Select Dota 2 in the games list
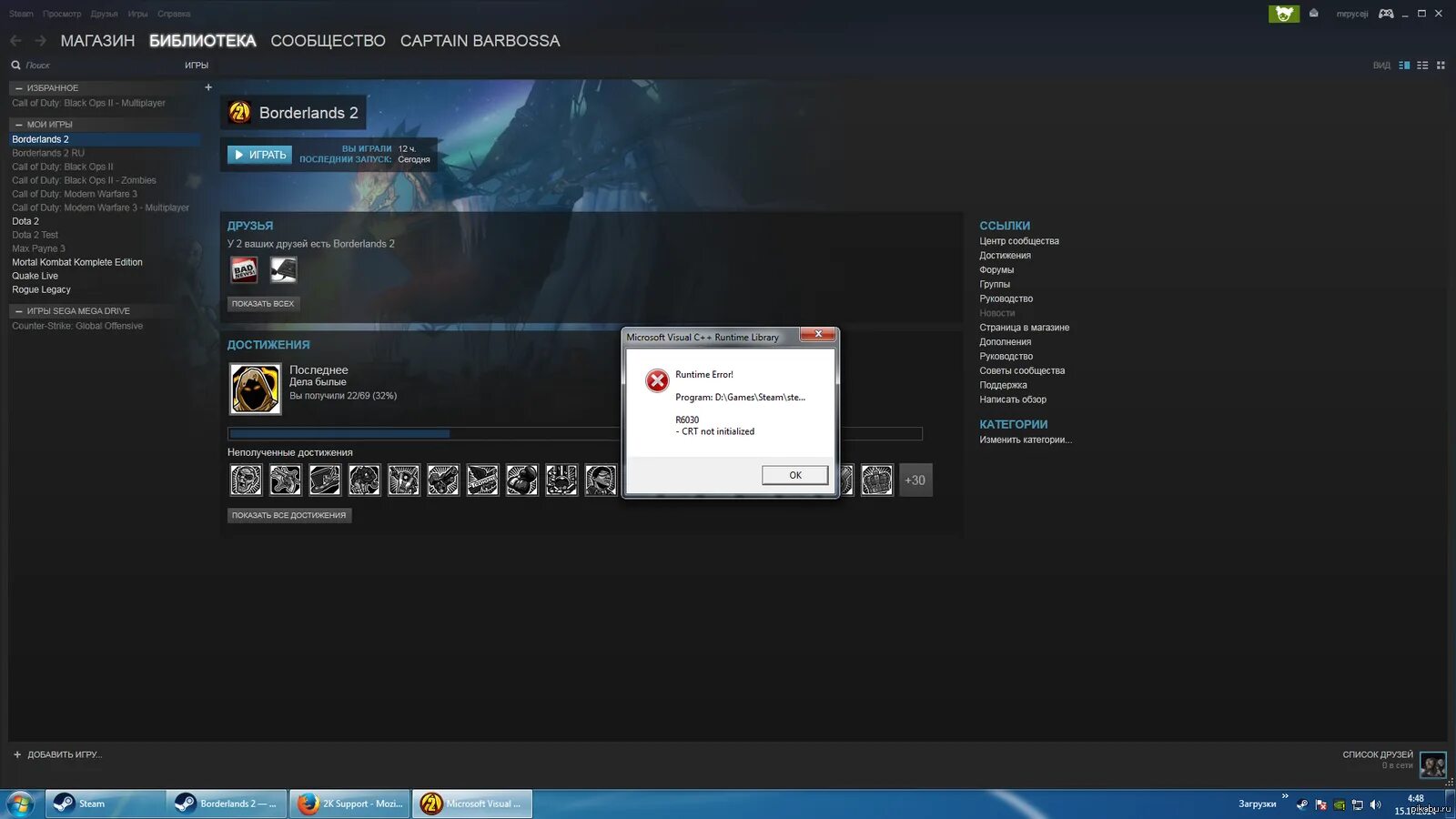 [25, 221]
